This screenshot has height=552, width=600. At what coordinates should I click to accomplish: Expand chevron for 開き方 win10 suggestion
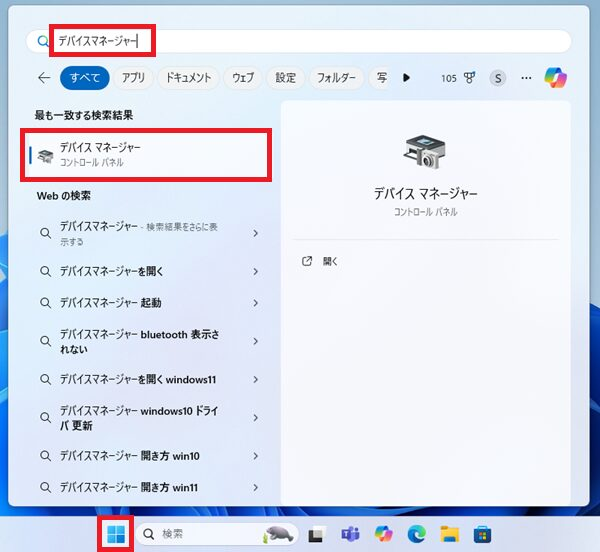[256, 456]
